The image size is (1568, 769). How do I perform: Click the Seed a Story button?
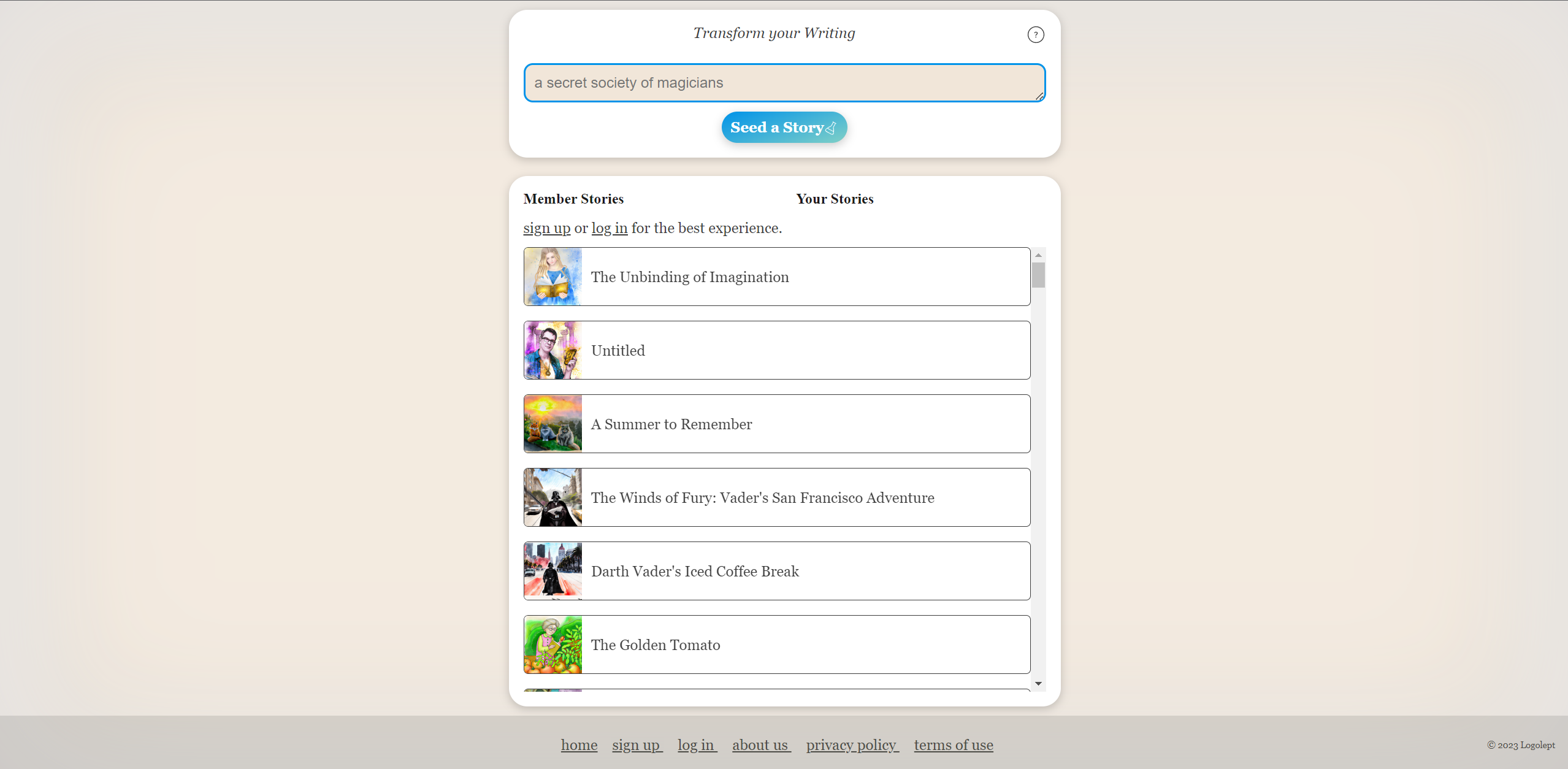pos(785,127)
